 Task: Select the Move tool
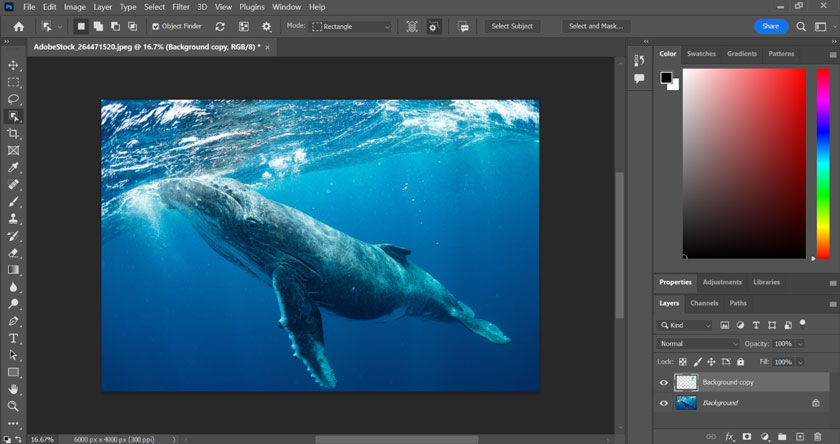pos(13,65)
